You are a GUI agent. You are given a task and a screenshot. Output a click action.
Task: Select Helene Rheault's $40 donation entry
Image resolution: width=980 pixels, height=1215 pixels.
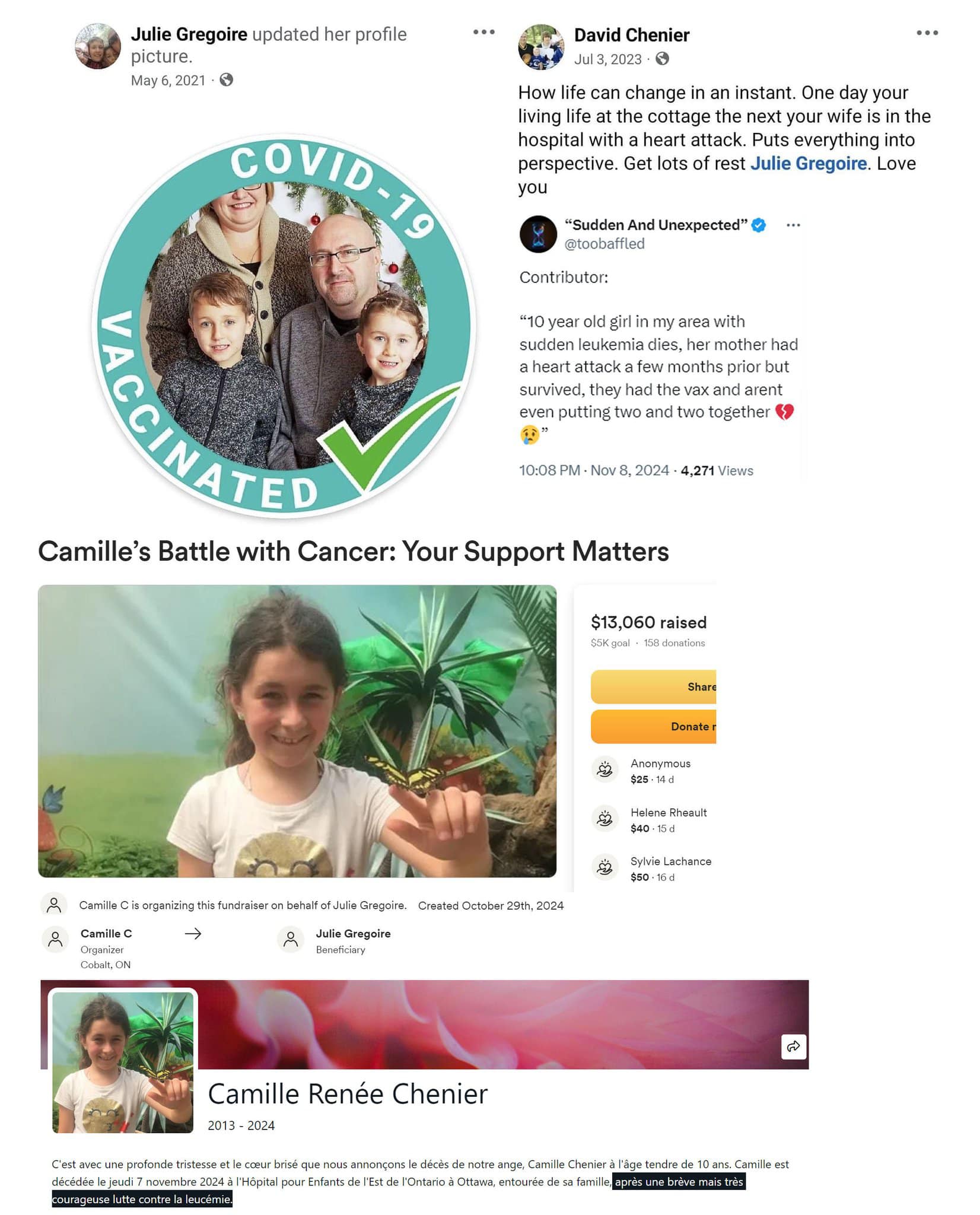(x=650, y=820)
